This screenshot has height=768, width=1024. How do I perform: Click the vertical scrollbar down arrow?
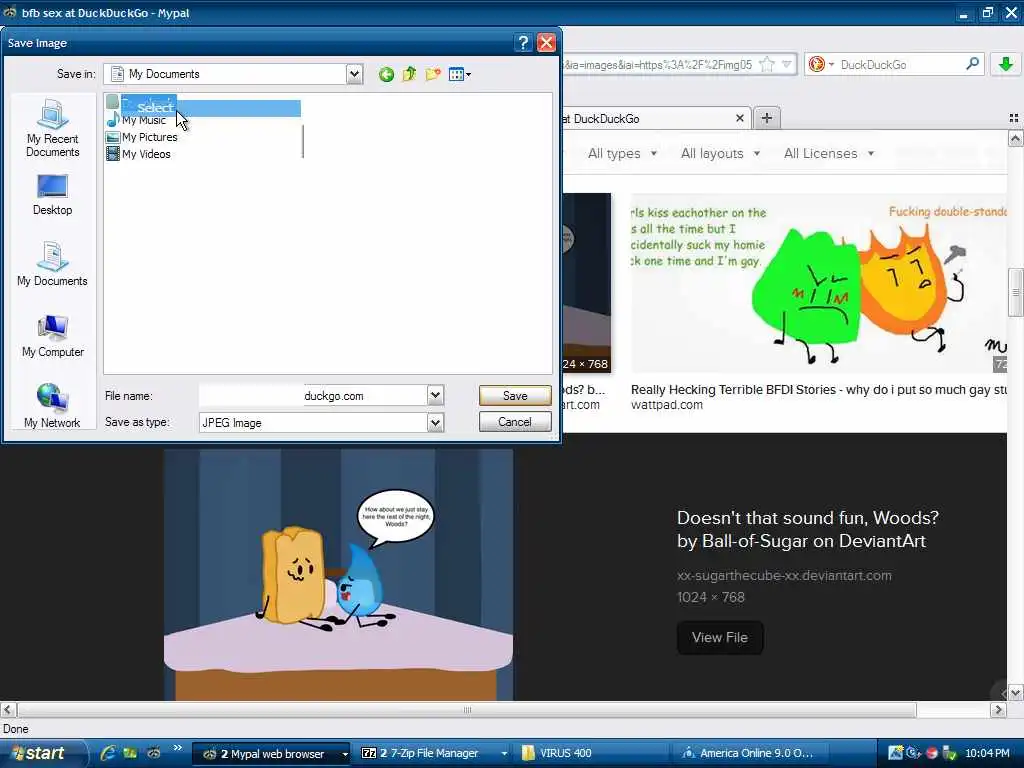(1015, 693)
